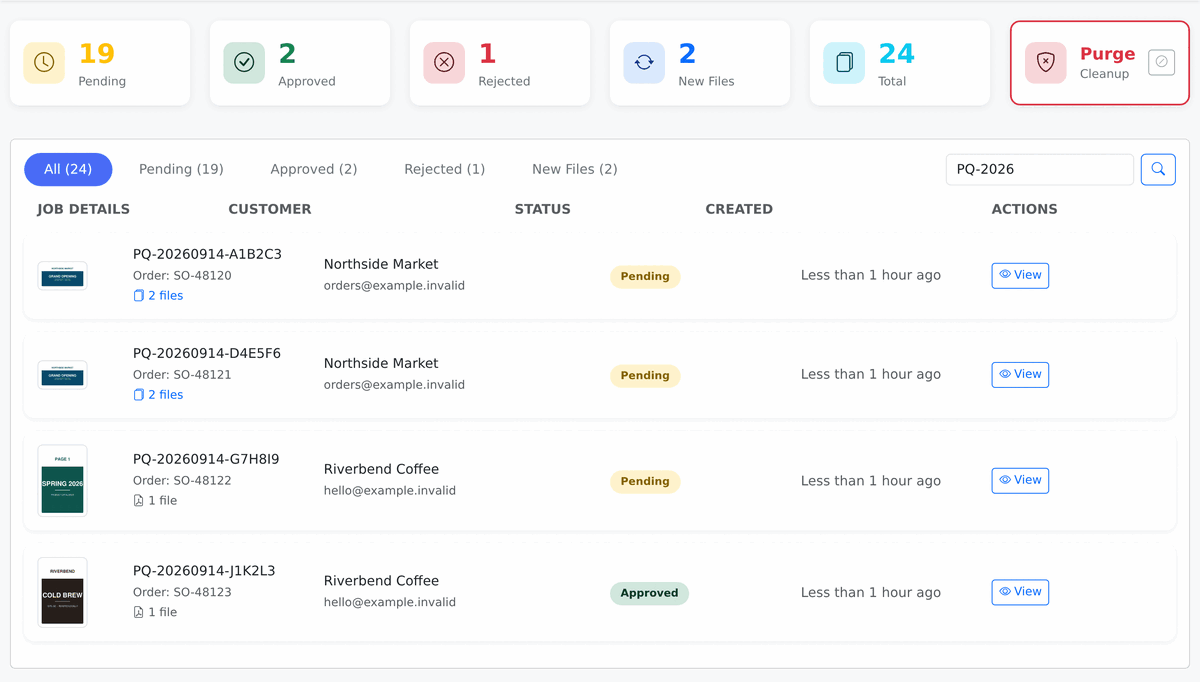Click PDF file icon for PQ-20260914-J1K2L3
The image size is (1200, 682).
(139, 612)
